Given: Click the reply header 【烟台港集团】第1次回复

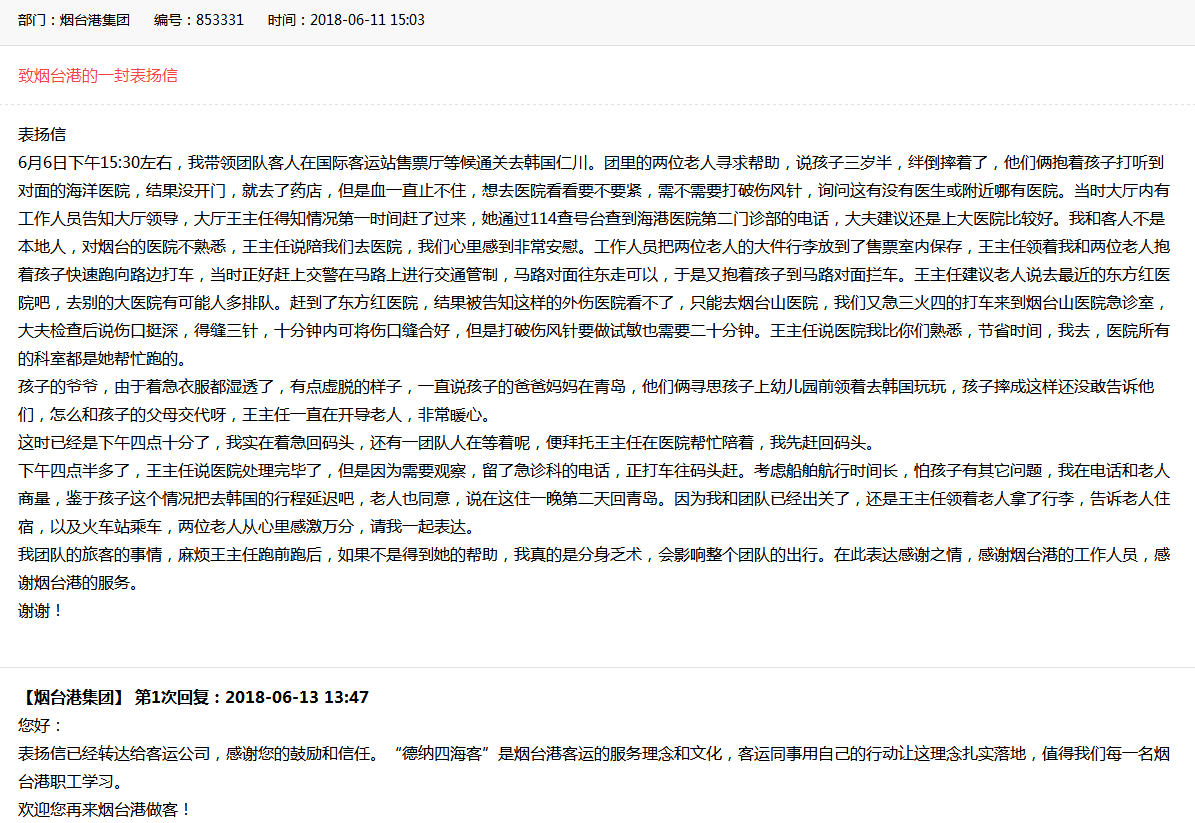Looking at the screenshot, I should pyautogui.click(x=194, y=697).
